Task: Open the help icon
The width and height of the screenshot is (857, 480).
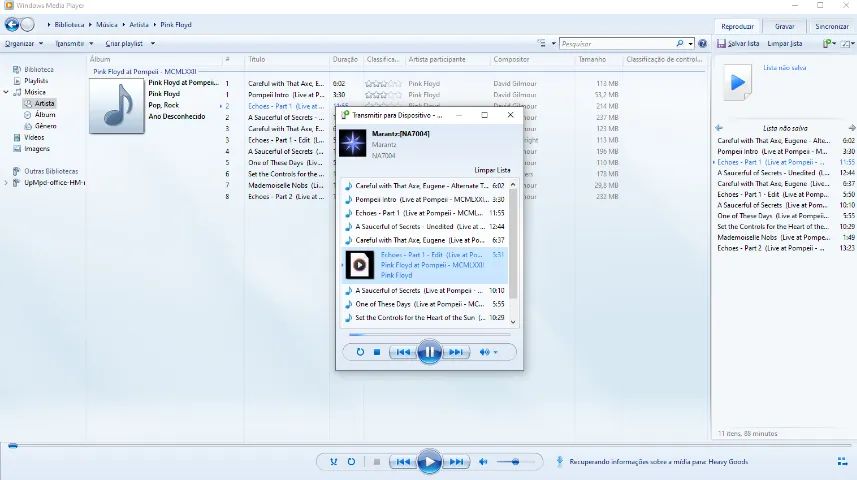Action: tap(702, 44)
